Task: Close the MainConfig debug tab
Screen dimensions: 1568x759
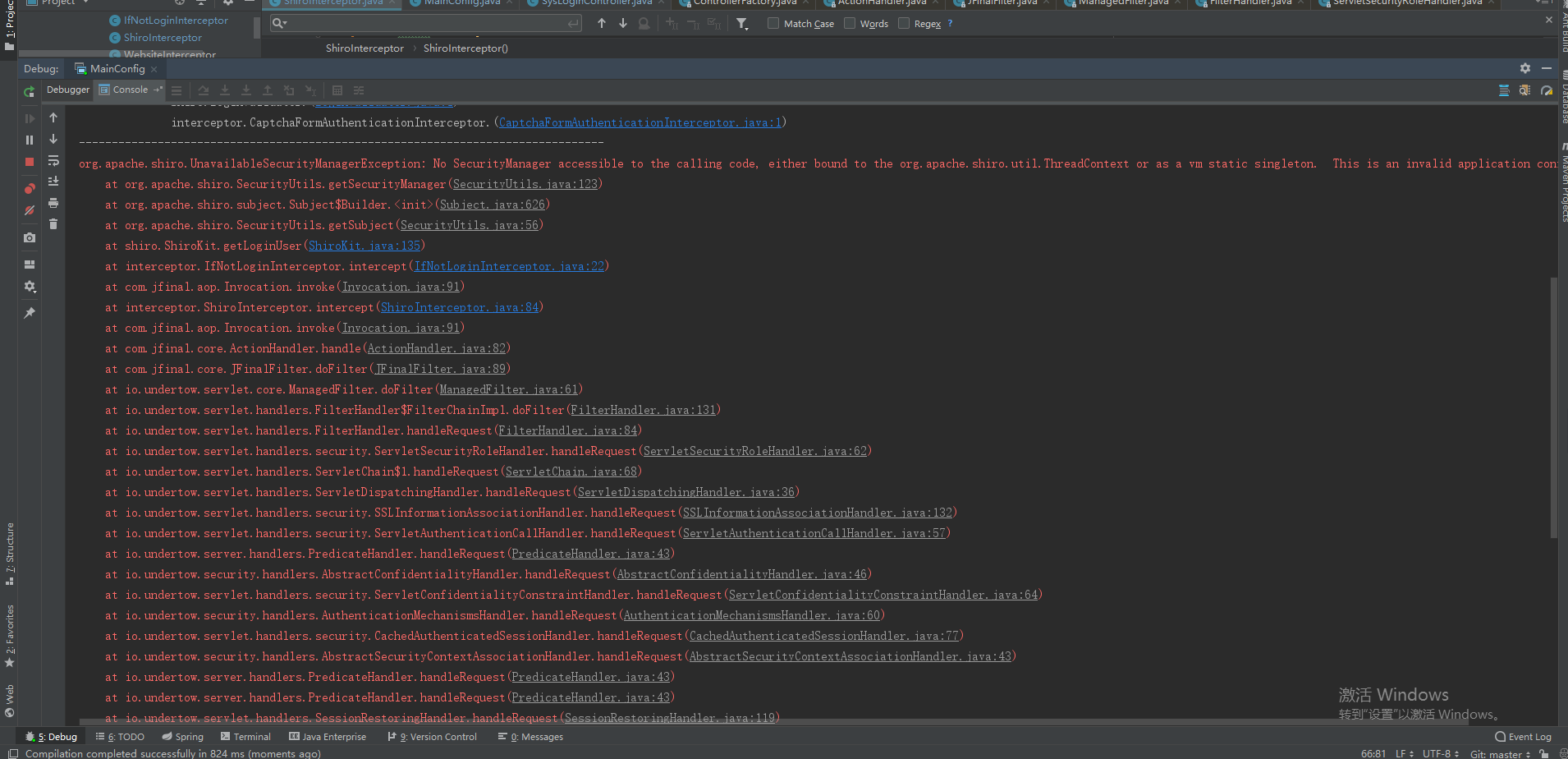Action: coord(154,69)
